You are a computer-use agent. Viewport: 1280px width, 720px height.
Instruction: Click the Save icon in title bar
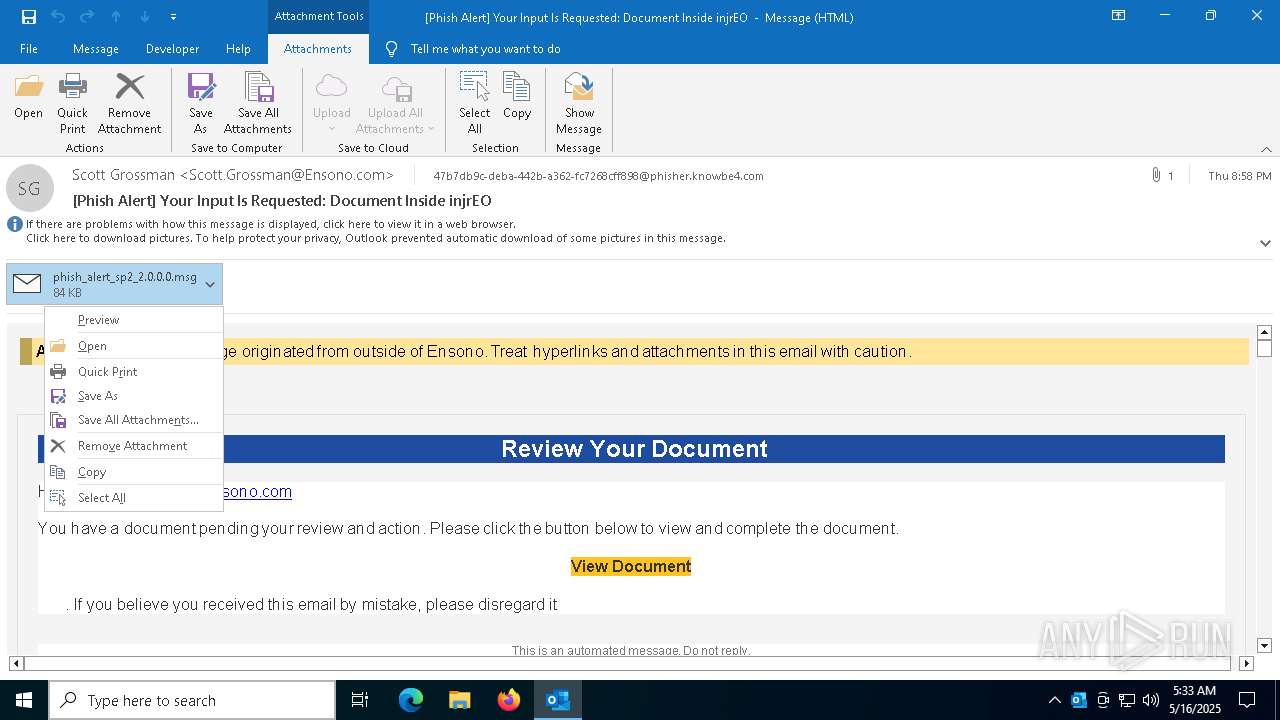(x=29, y=16)
